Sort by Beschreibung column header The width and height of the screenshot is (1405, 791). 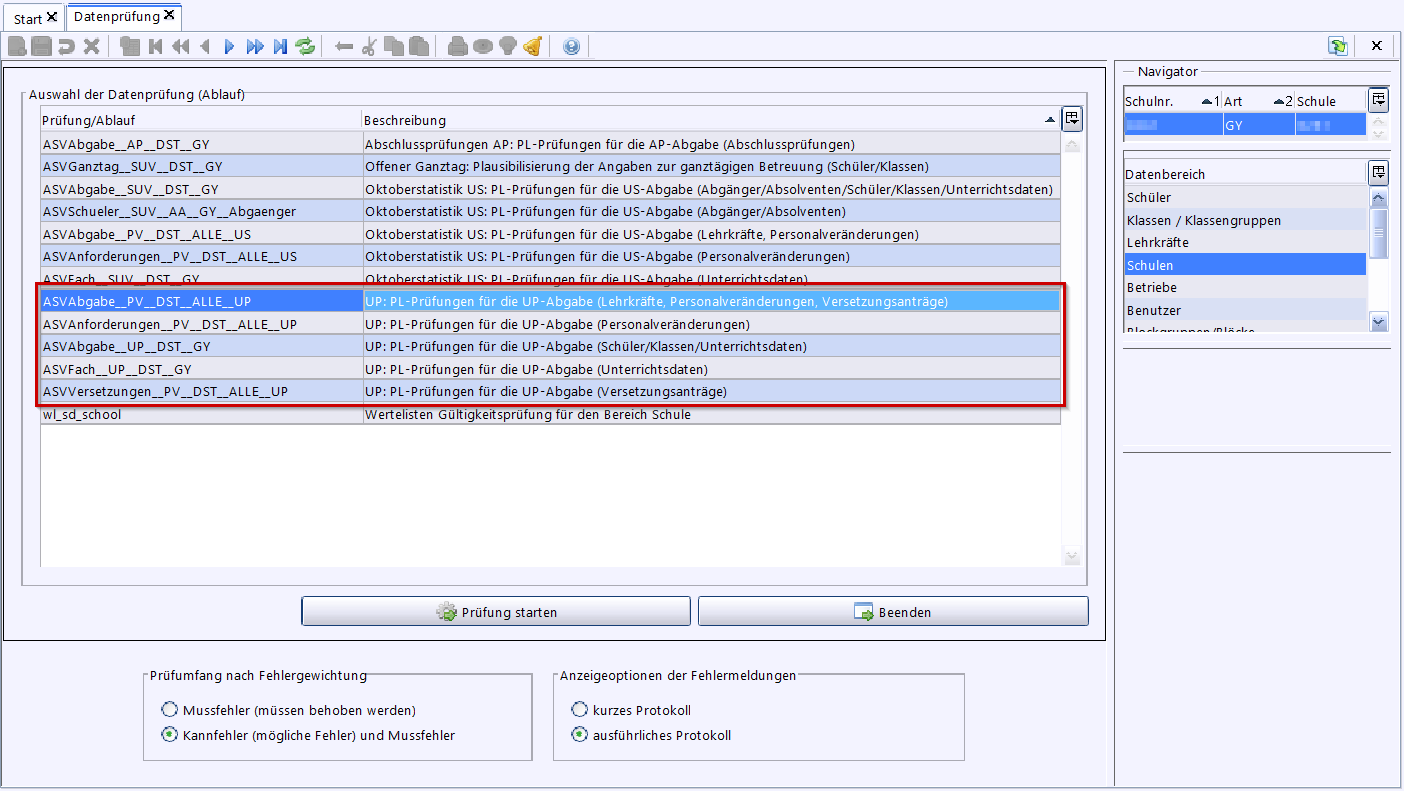point(710,120)
